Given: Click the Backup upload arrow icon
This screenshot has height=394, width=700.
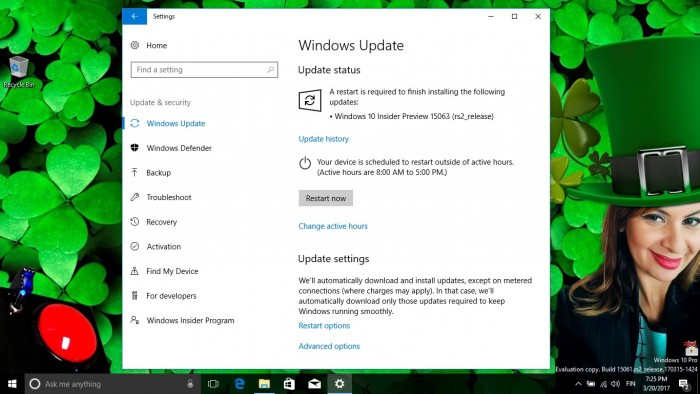Looking at the screenshot, I should pyautogui.click(x=135, y=172).
